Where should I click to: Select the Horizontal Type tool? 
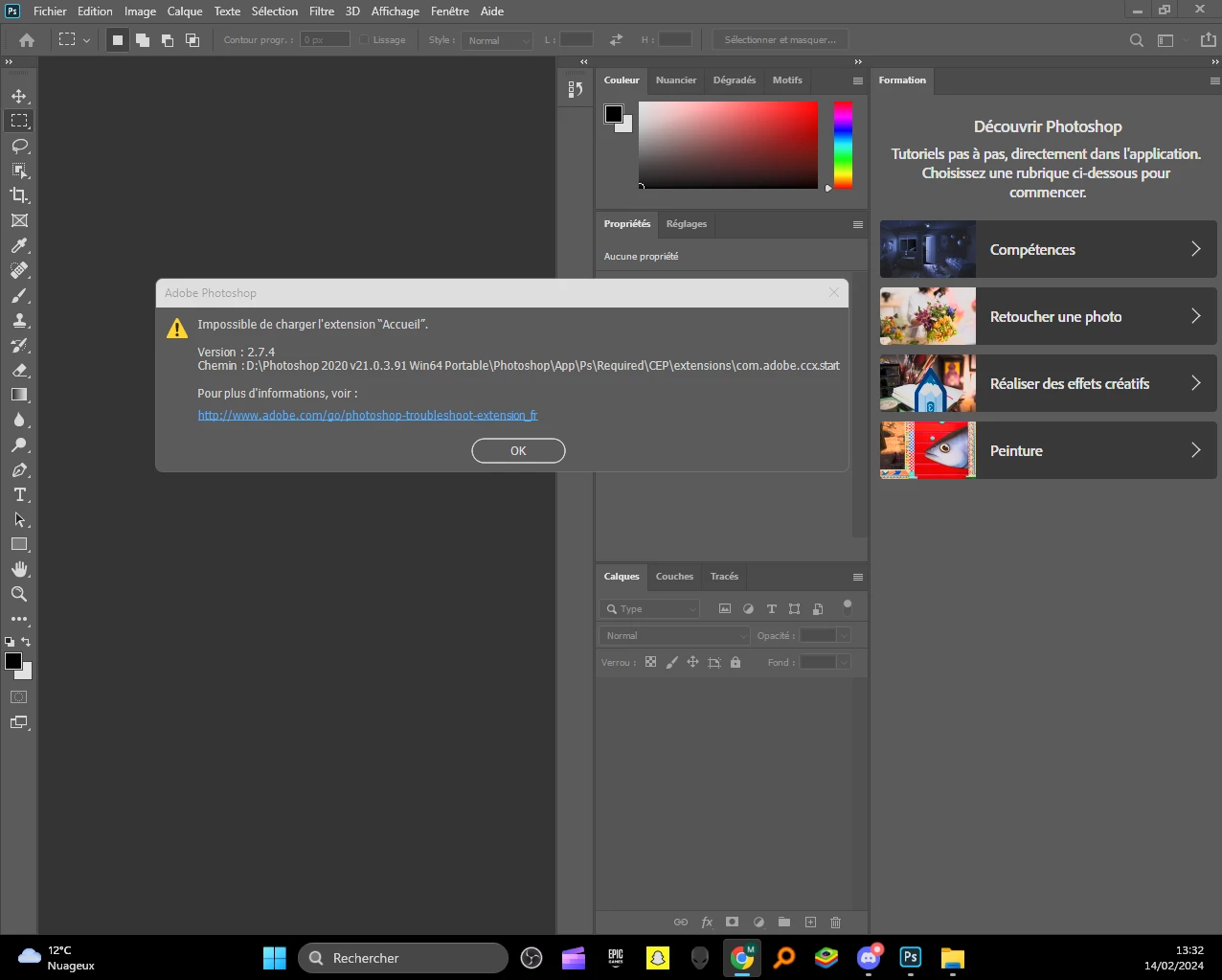click(19, 494)
